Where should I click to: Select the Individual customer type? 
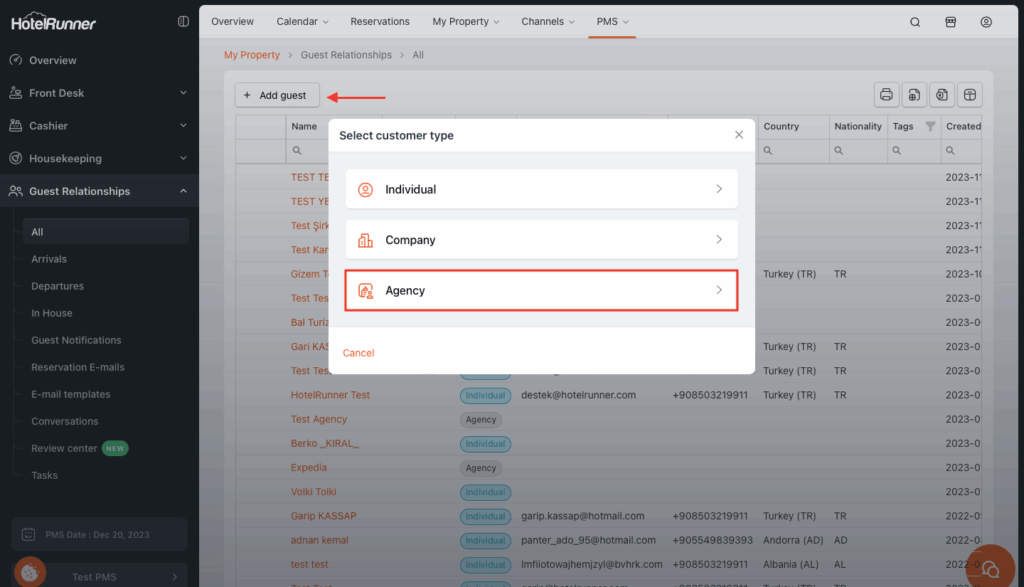click(541, 189)
